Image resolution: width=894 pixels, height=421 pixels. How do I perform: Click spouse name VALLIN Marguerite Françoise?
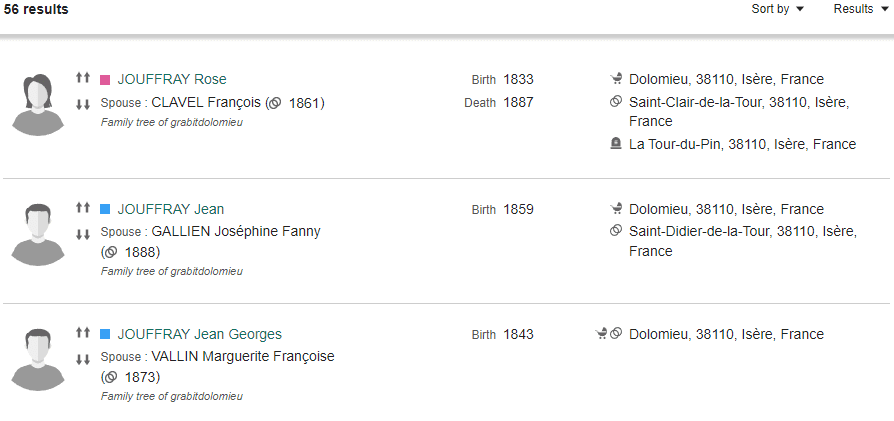pos(243,357)
